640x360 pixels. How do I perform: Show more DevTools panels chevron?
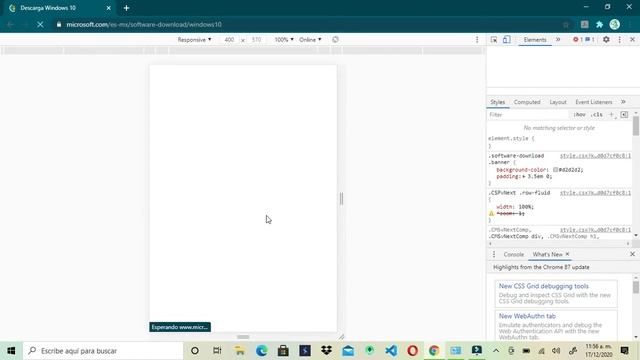(x=558, y=40)
